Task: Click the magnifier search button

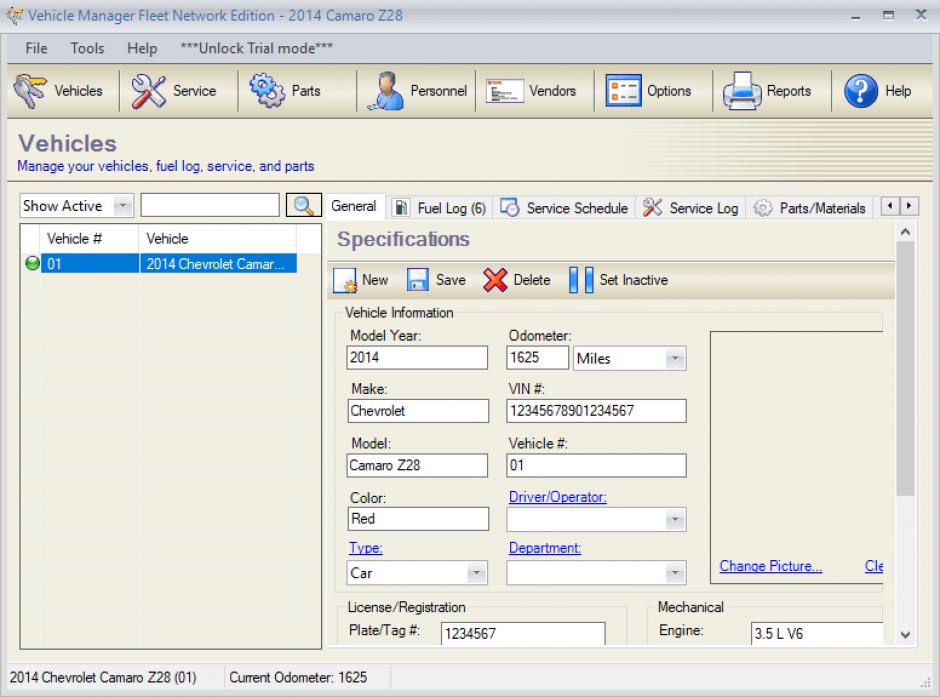Action: pos(304,206)
